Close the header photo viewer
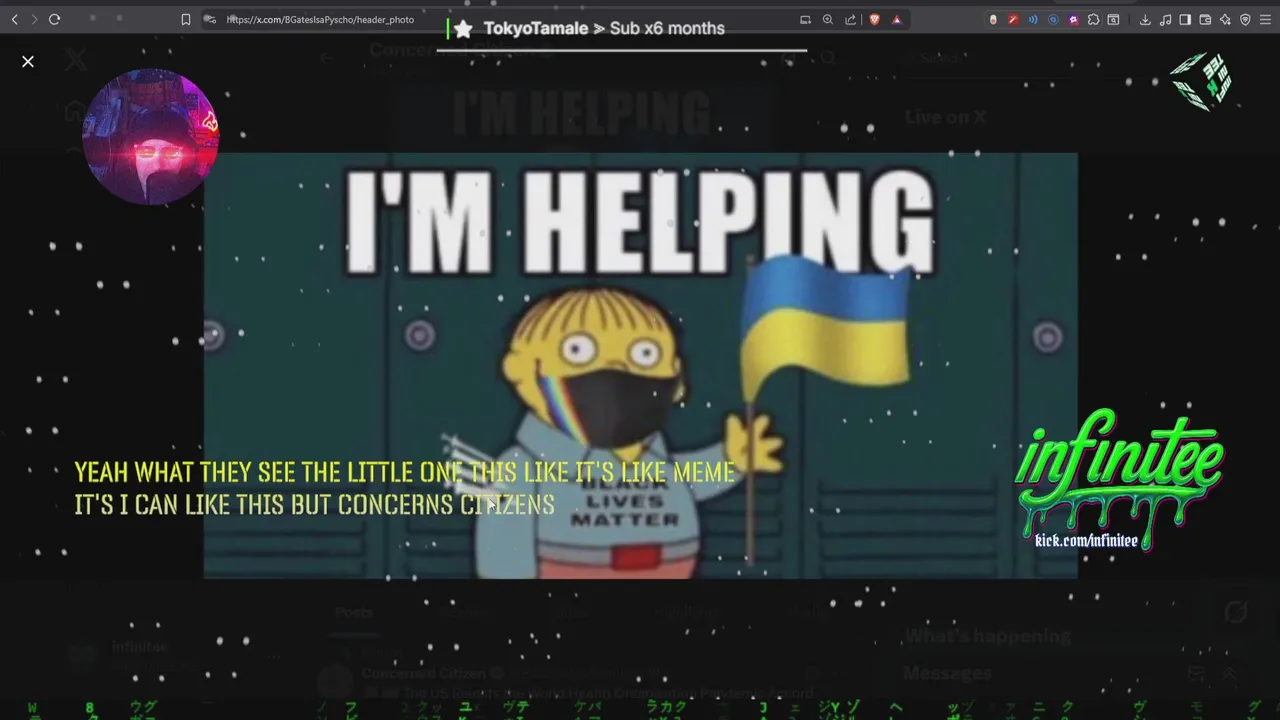This screenshot has width=1280, height=720. tap(28, 62)
